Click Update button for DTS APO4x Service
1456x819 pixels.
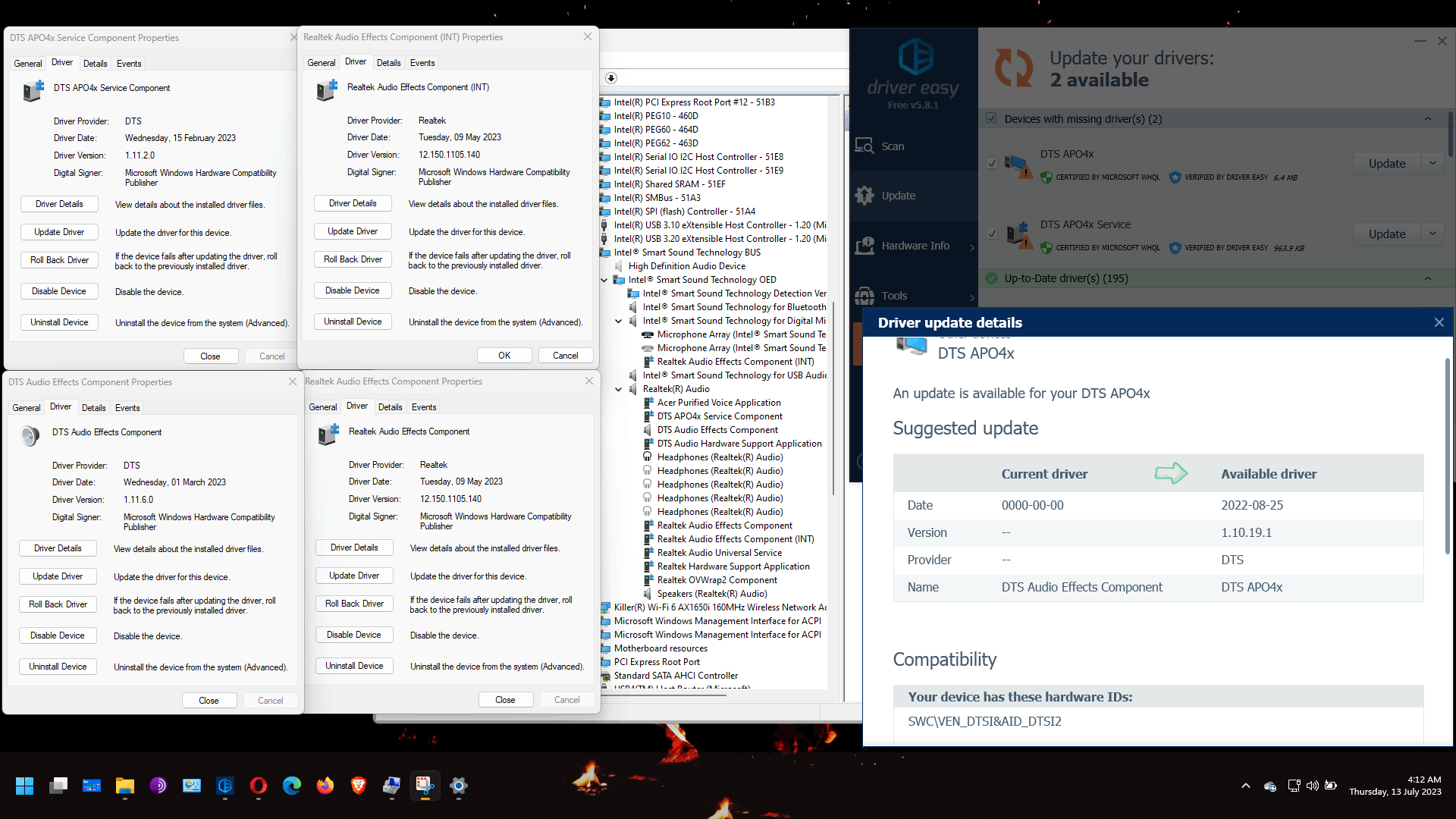point(1386,234)
